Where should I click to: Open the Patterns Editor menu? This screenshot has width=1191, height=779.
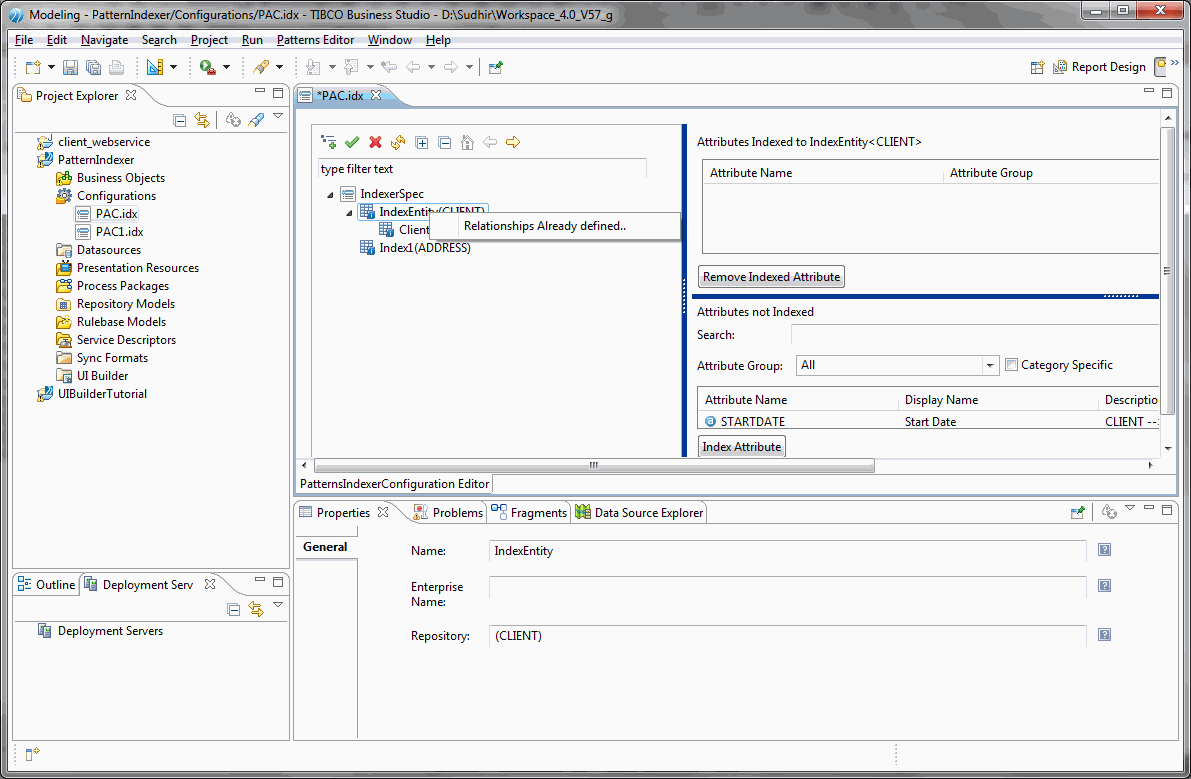tap(315, 39)
